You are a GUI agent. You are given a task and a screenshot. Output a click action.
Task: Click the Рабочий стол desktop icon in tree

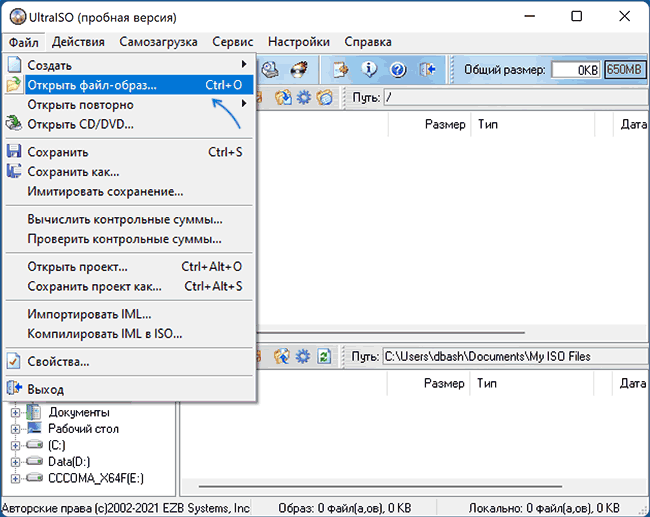click(x=34, y=428)
